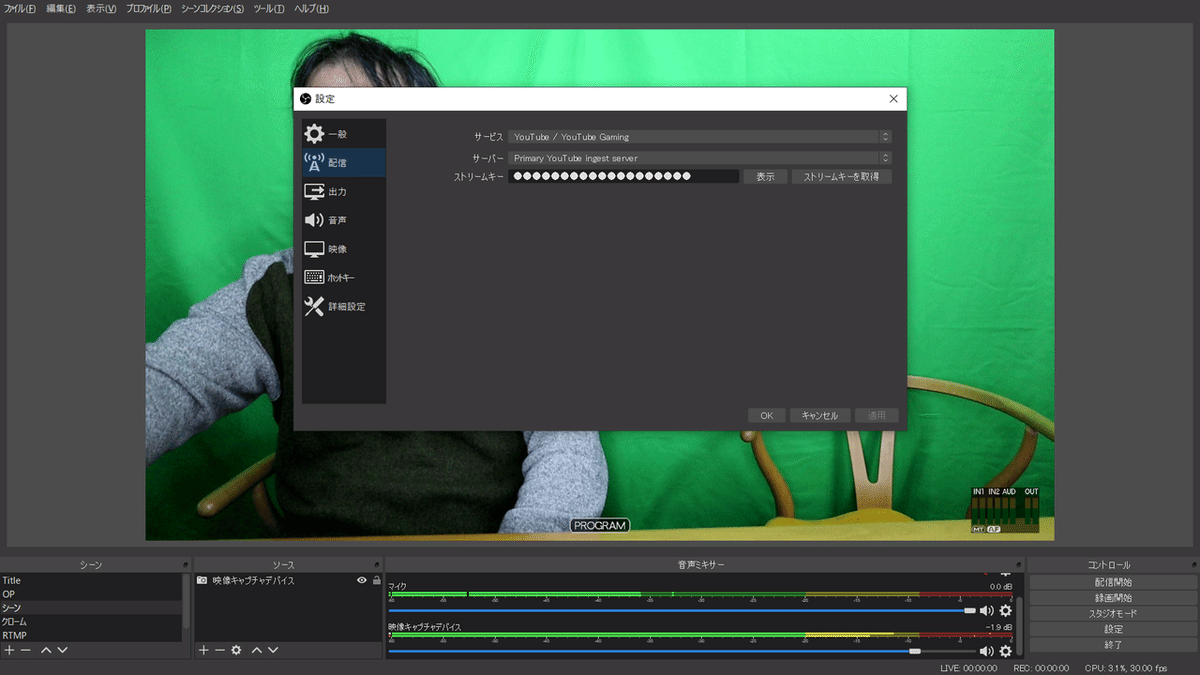Open マイク mixer gear settings
This screenshot has width=1200, height=675.
1006,610
